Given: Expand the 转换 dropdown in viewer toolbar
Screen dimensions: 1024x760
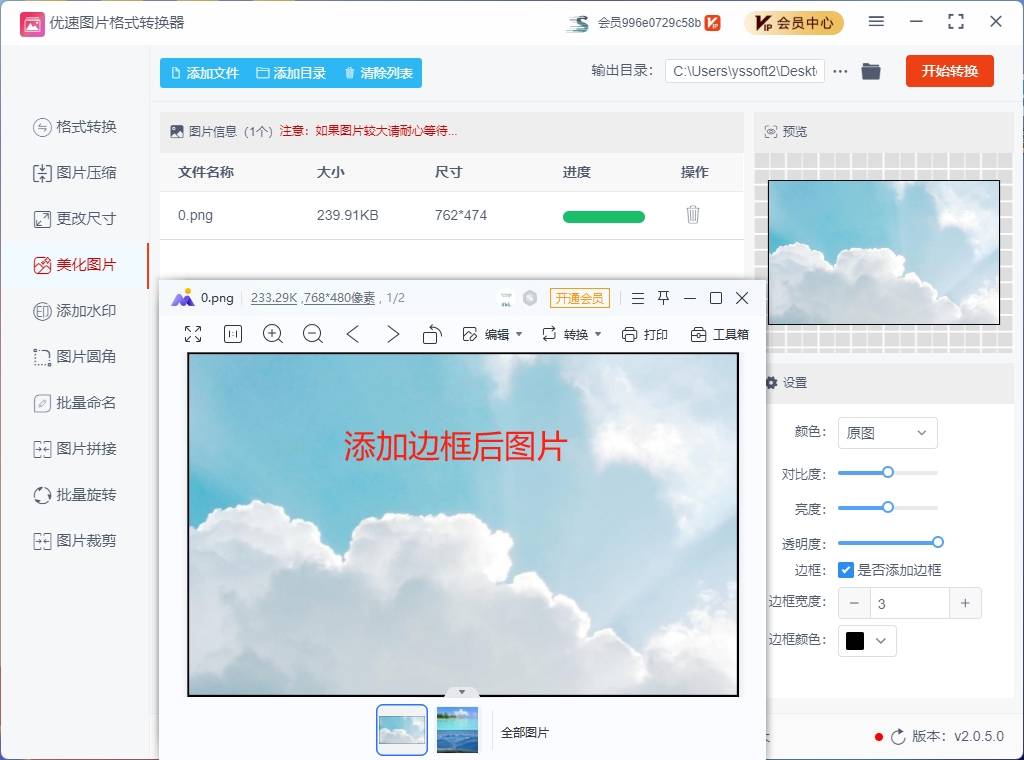Looking at the screenshot, I should 570,335.
